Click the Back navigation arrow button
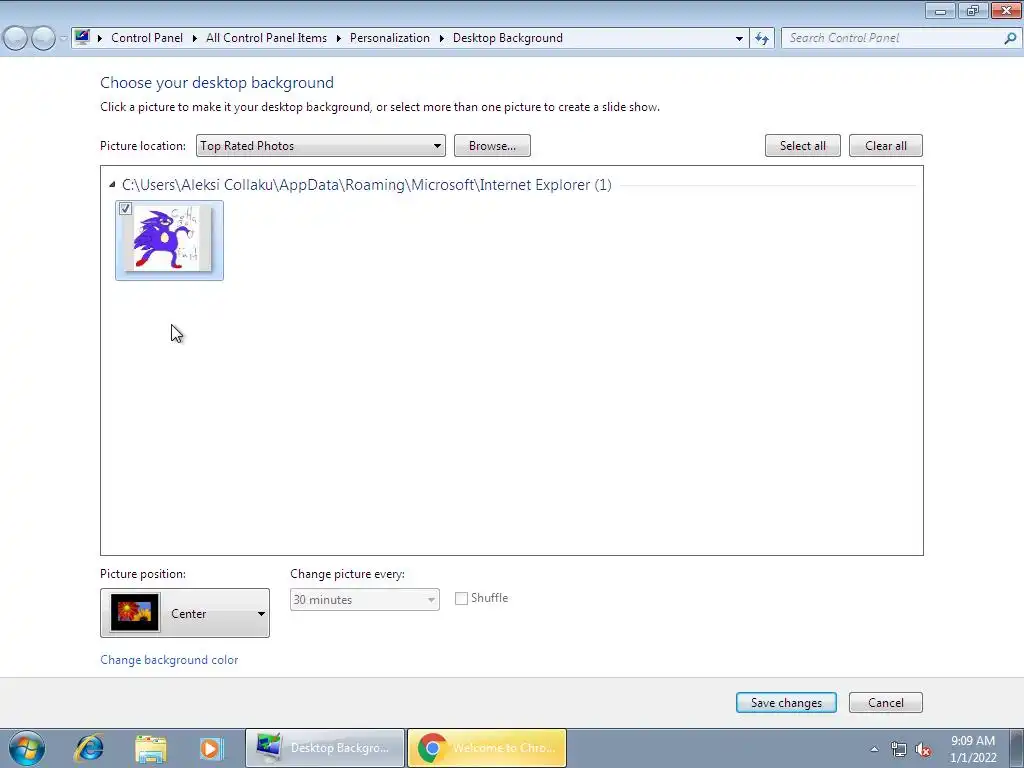1024x768 pixels. (x=16, y=39)
